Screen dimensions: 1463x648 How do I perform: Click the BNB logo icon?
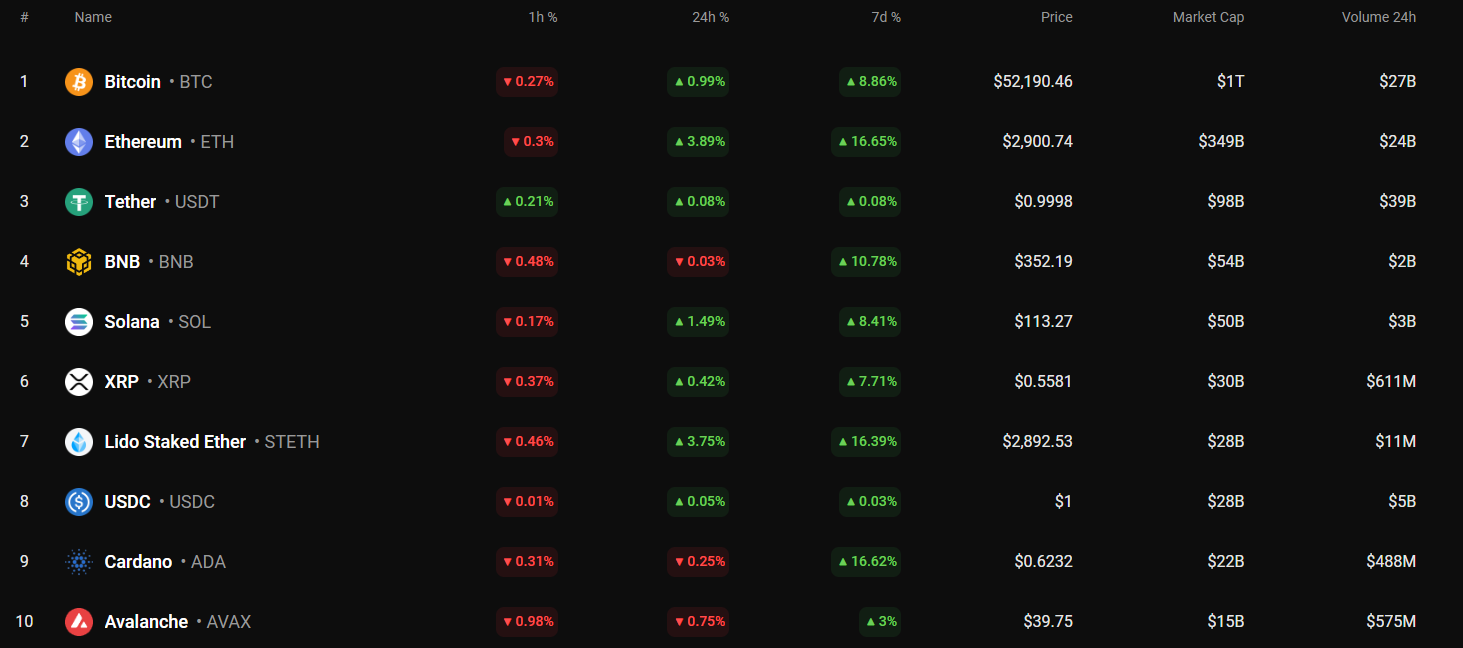(x=79, y=262)
